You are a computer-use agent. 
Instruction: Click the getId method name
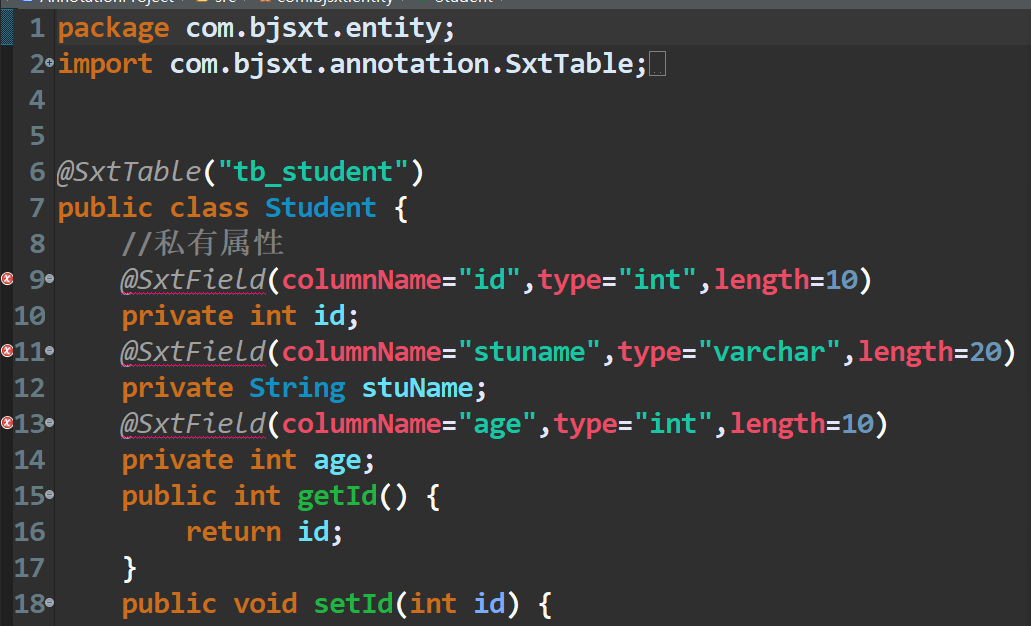337,495
